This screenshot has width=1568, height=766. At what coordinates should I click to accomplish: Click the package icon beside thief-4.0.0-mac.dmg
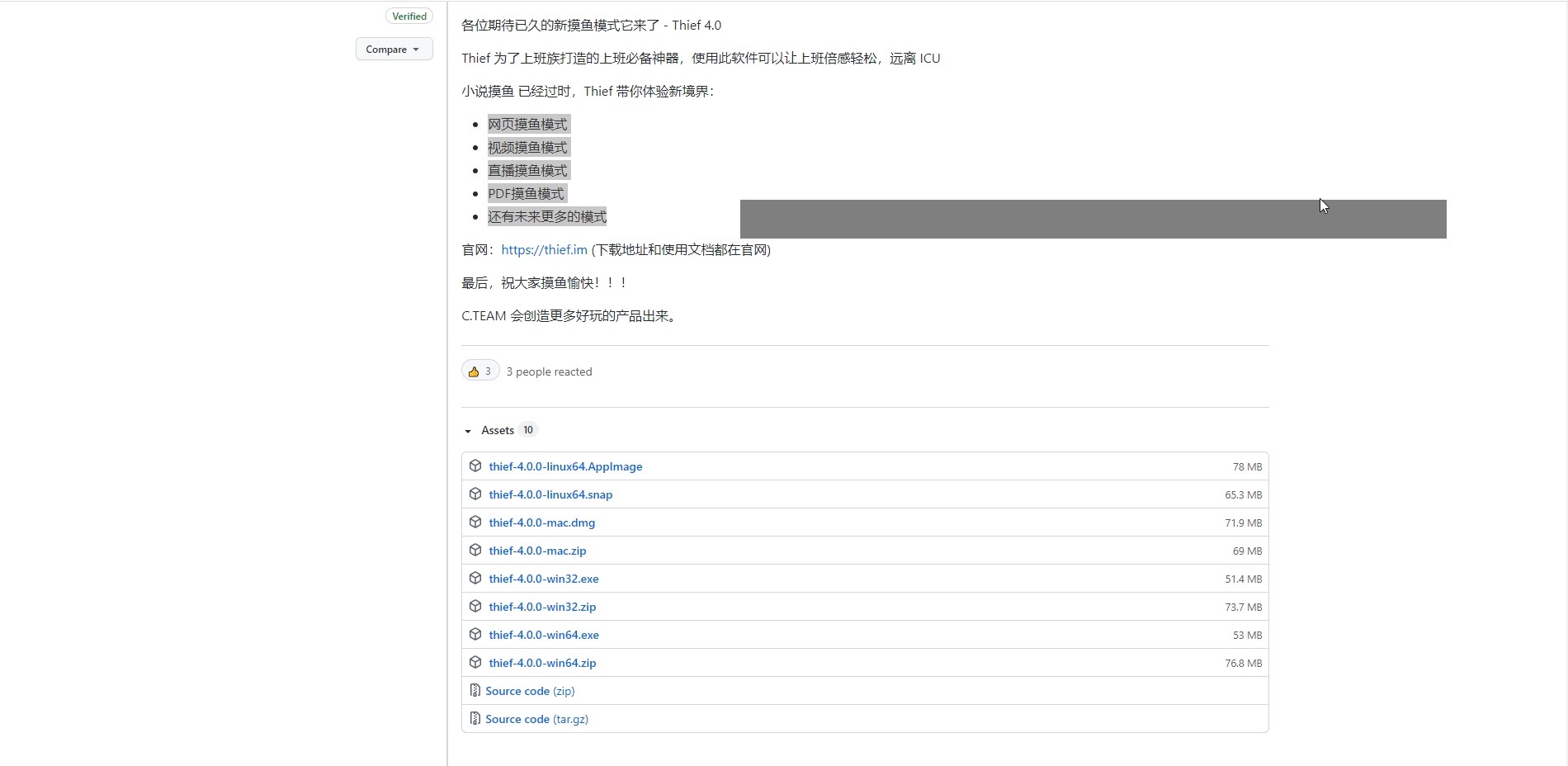coord(475,522)
